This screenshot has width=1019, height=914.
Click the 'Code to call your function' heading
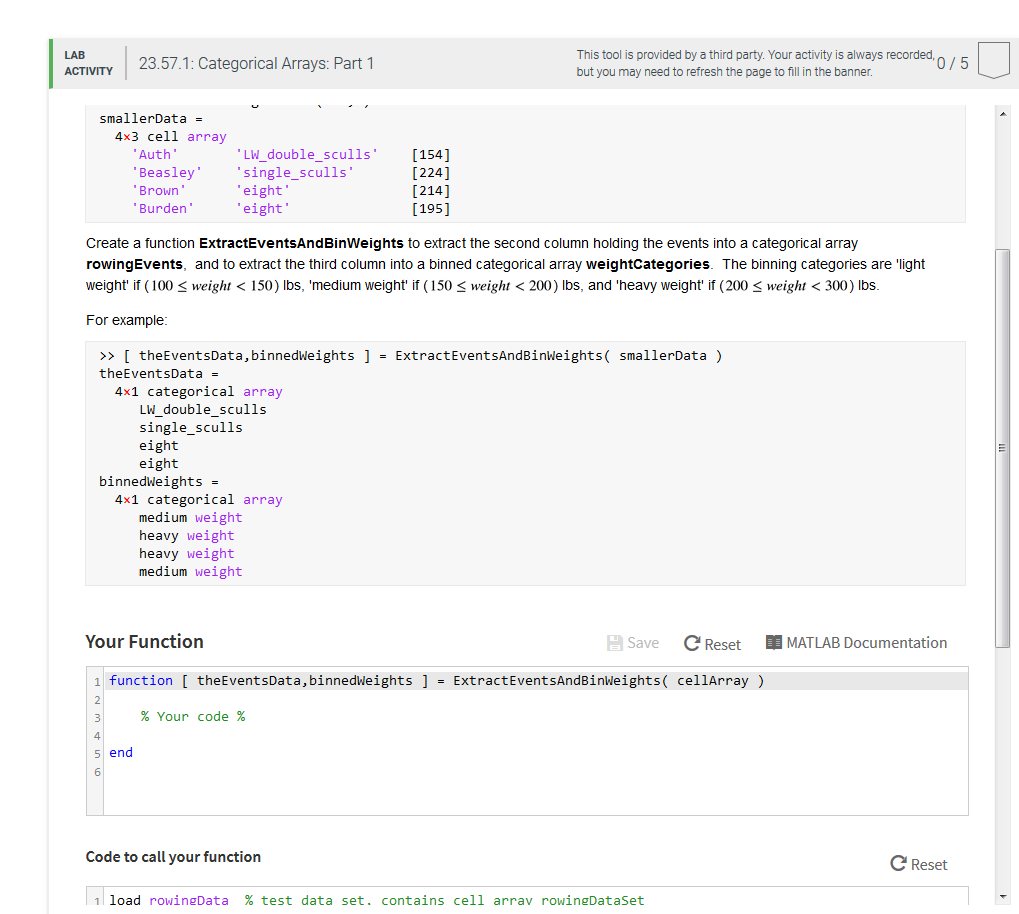click(x=172, y=858)
